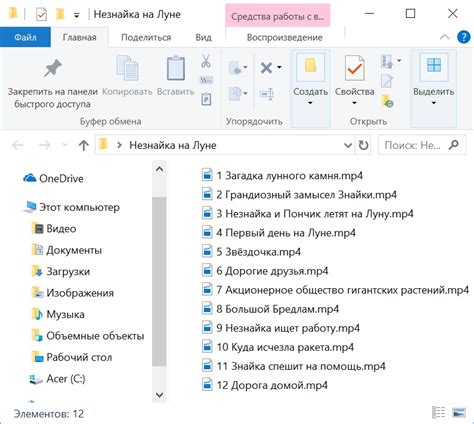This screenshot has height=424, width=474.
Task: Click the Создать new folder icon
Action: coord(310,66)
